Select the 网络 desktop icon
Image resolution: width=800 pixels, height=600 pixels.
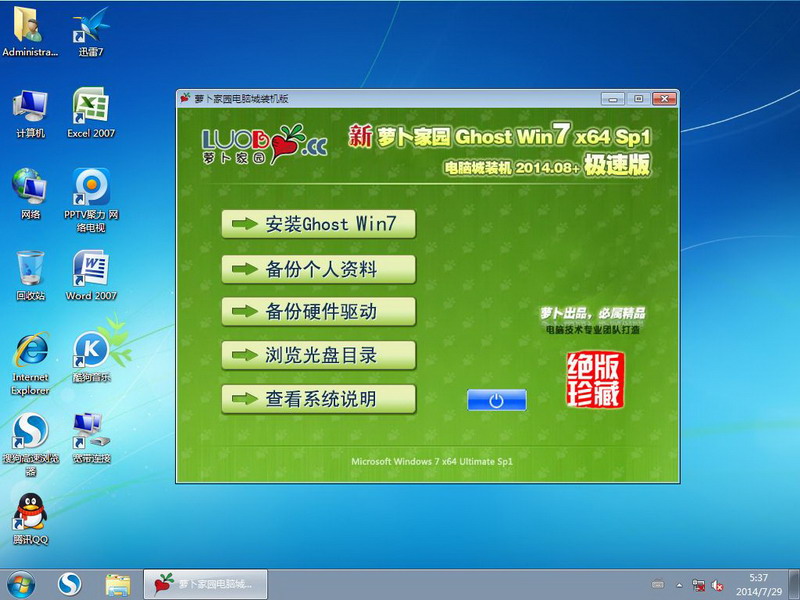(30, 194)
